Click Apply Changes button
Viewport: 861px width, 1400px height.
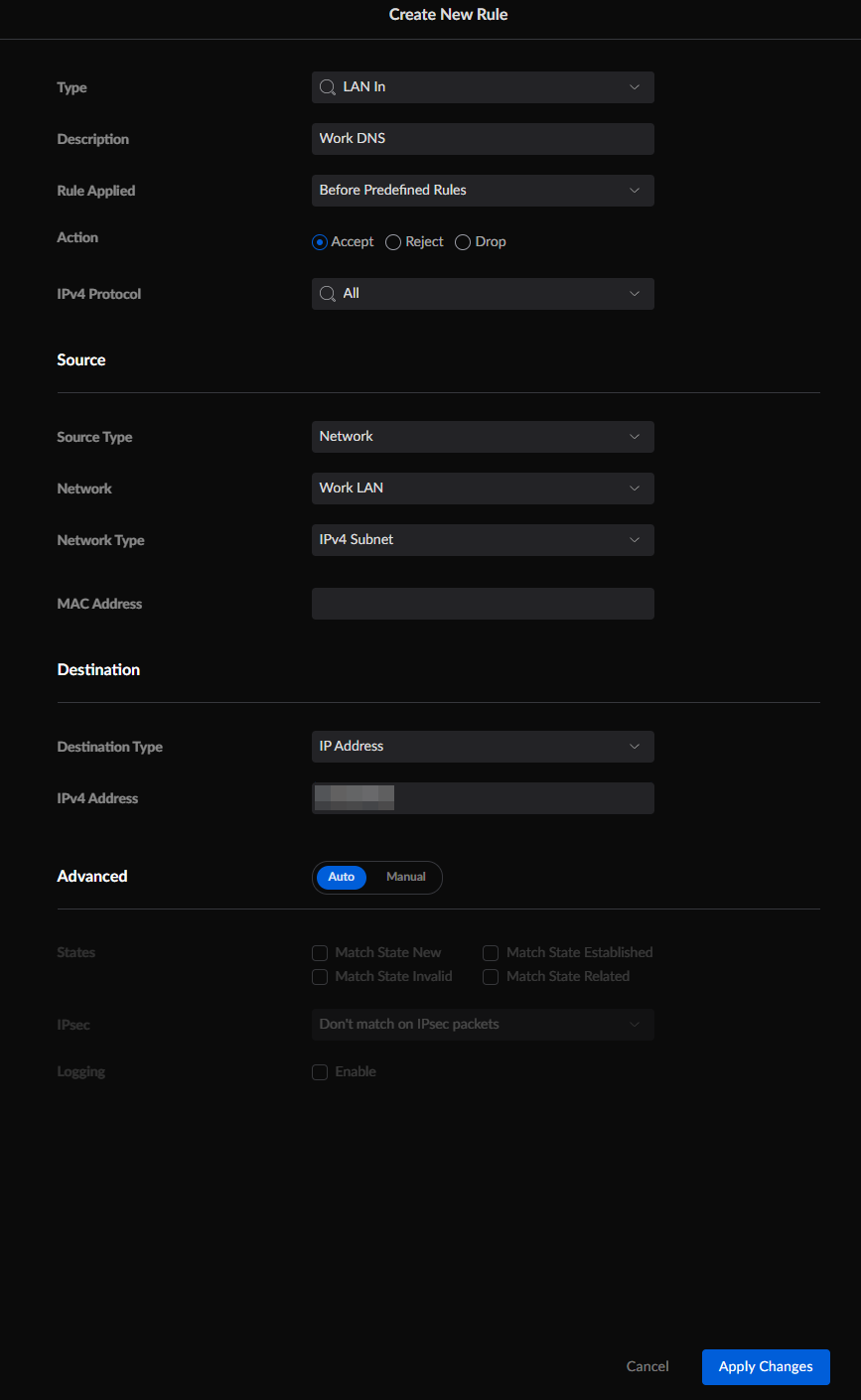pyautogui.click(x=766, y=1367)
